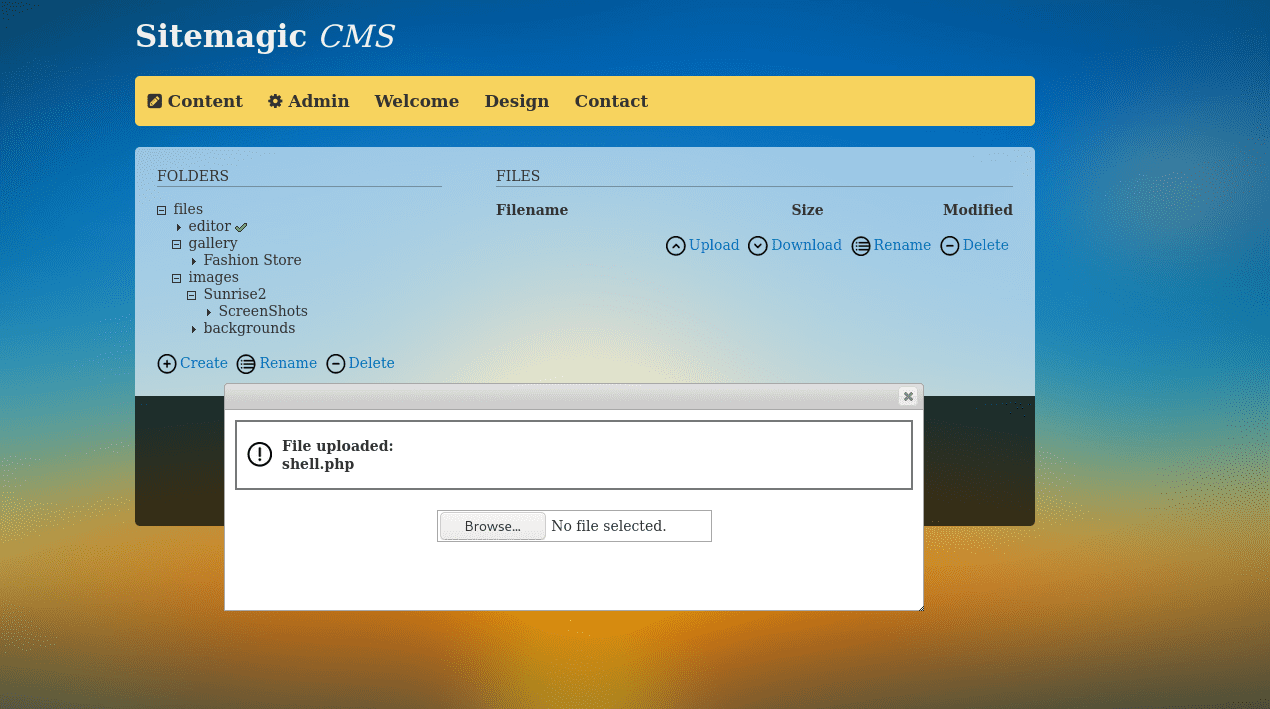Expand the backgrounds folder arrow

[194, 329]
